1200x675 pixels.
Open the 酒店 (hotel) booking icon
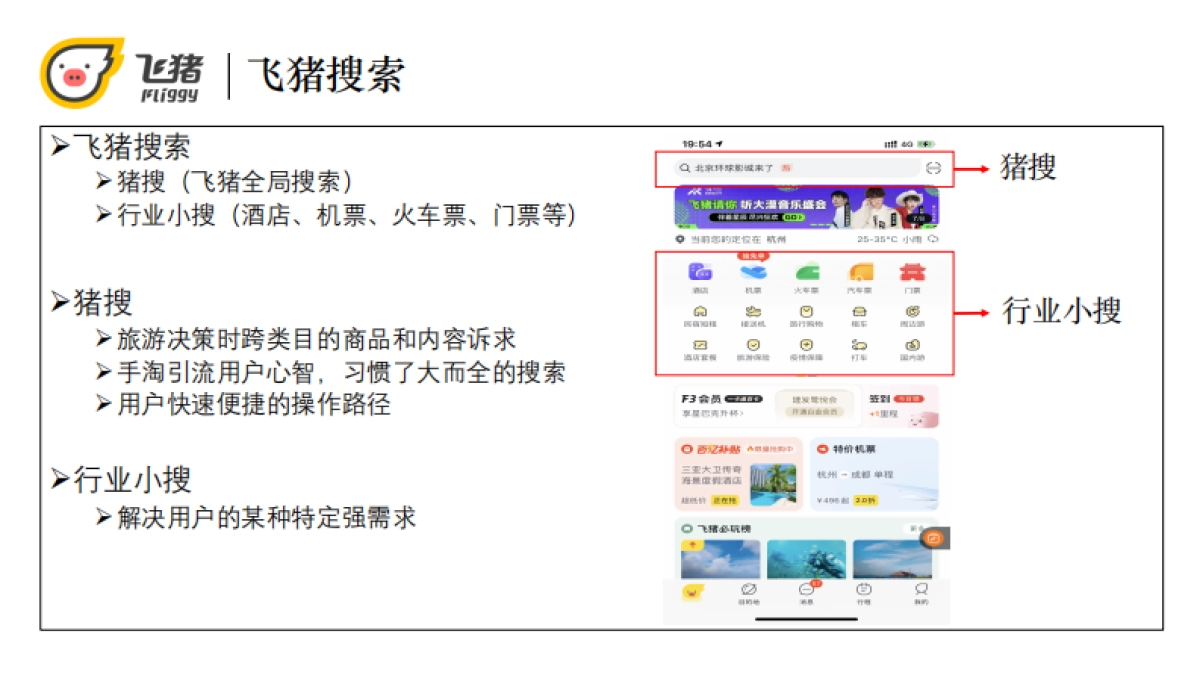coord(699,272)
